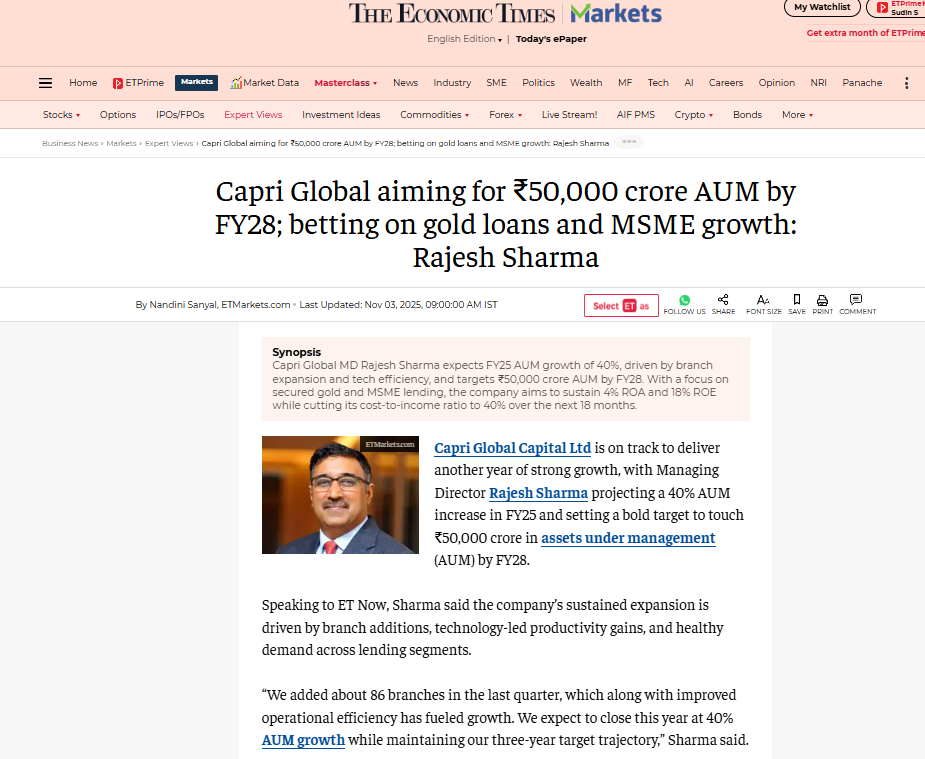Open the Commodities dropdown menu
Image resolution: width=925 pixels, height=759 pixels.
pyautogui.click(x=434, y=115)
